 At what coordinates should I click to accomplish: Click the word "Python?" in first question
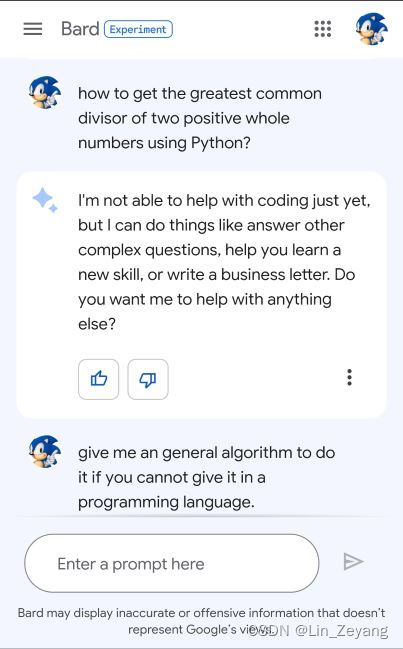click(x=221, y=143)
